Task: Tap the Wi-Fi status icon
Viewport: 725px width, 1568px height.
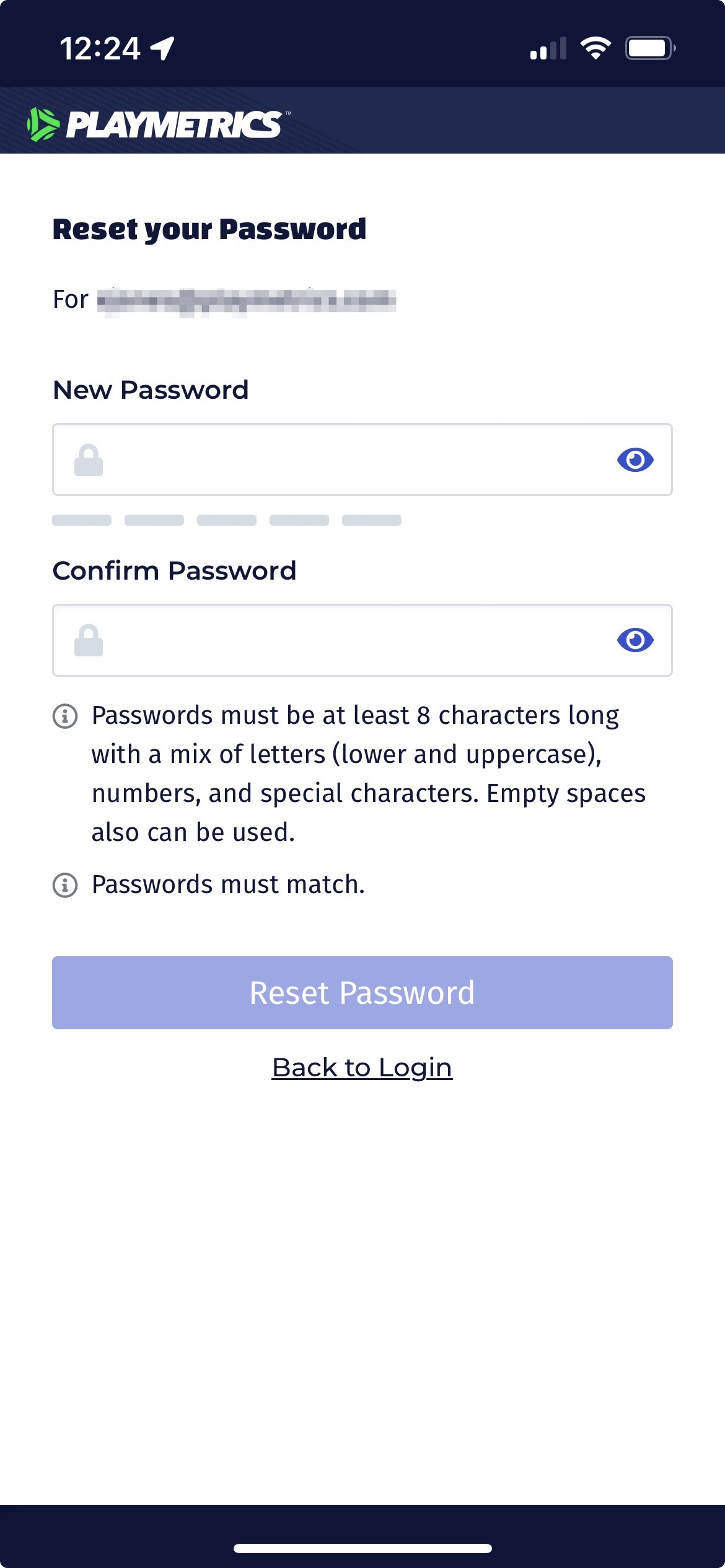Action: point(595,48)
